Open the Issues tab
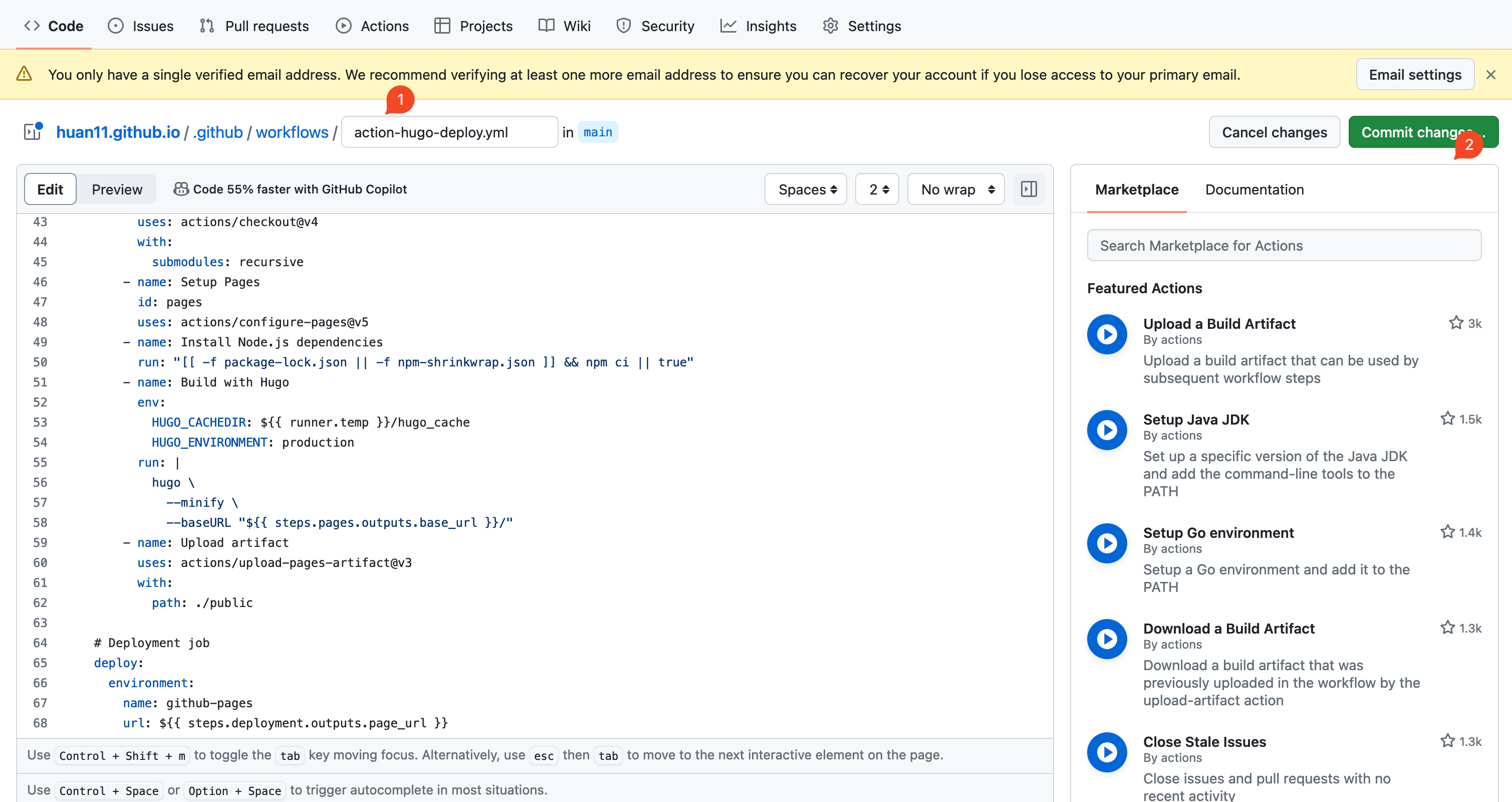1512x802 pixels. coord(141,26)
